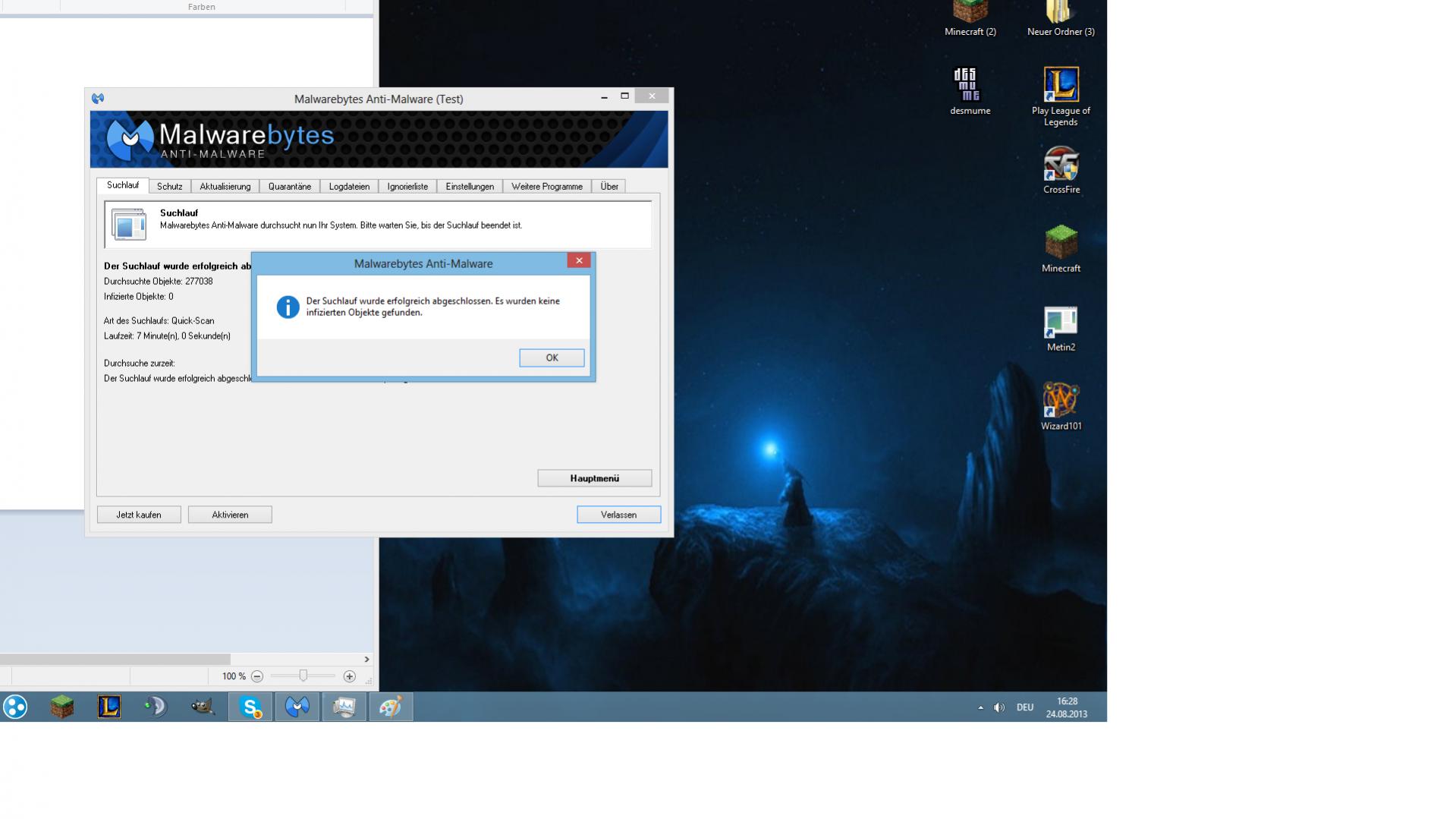Screen dimensions: 1456x819
Task: Click the Aktivieren button
Action: [x=230, y=515]
